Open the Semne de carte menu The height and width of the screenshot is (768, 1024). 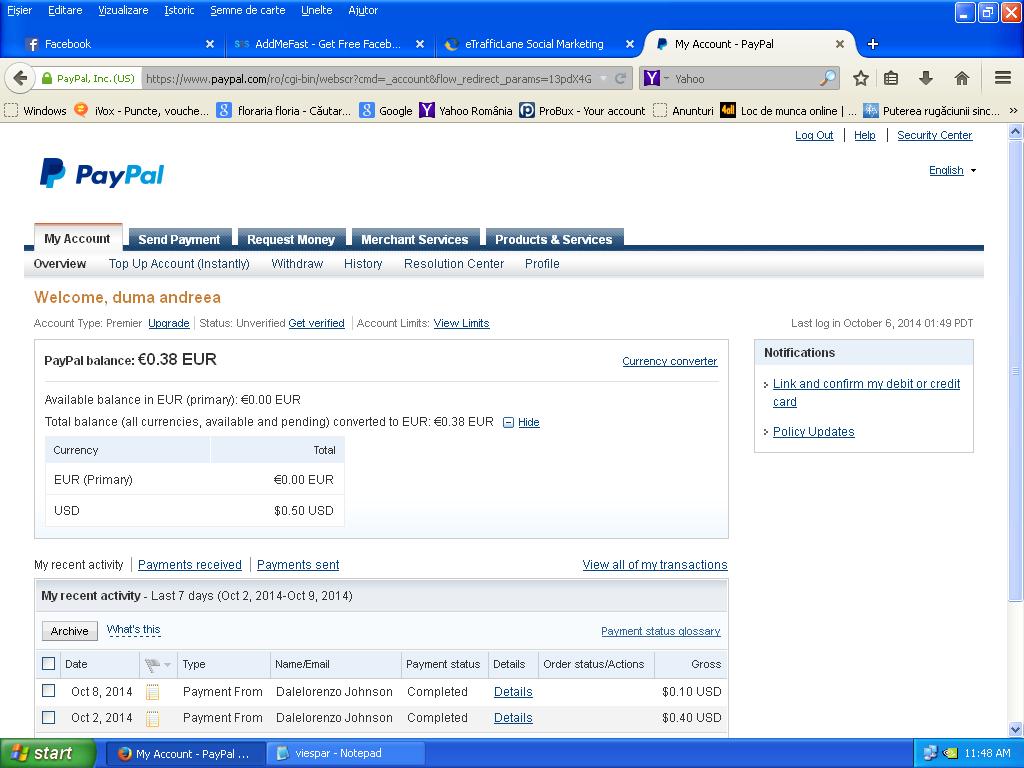click(x=248, y=10)
